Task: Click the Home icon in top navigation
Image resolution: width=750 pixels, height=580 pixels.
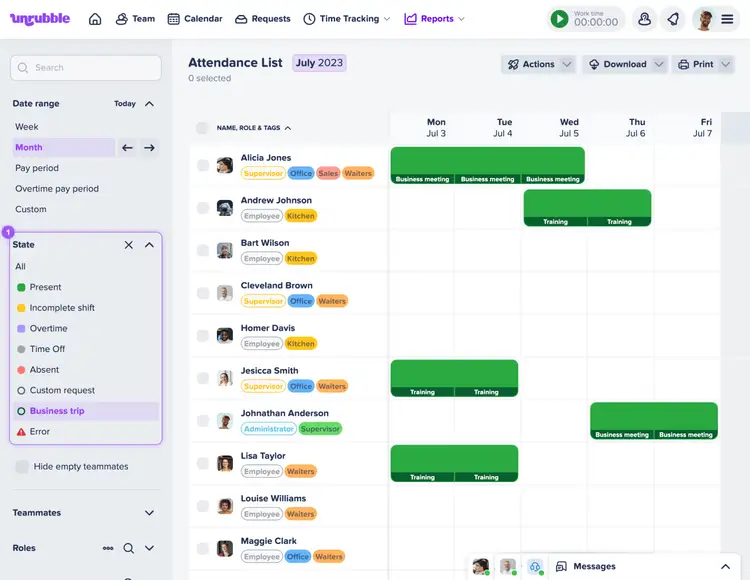Action: 95,19
